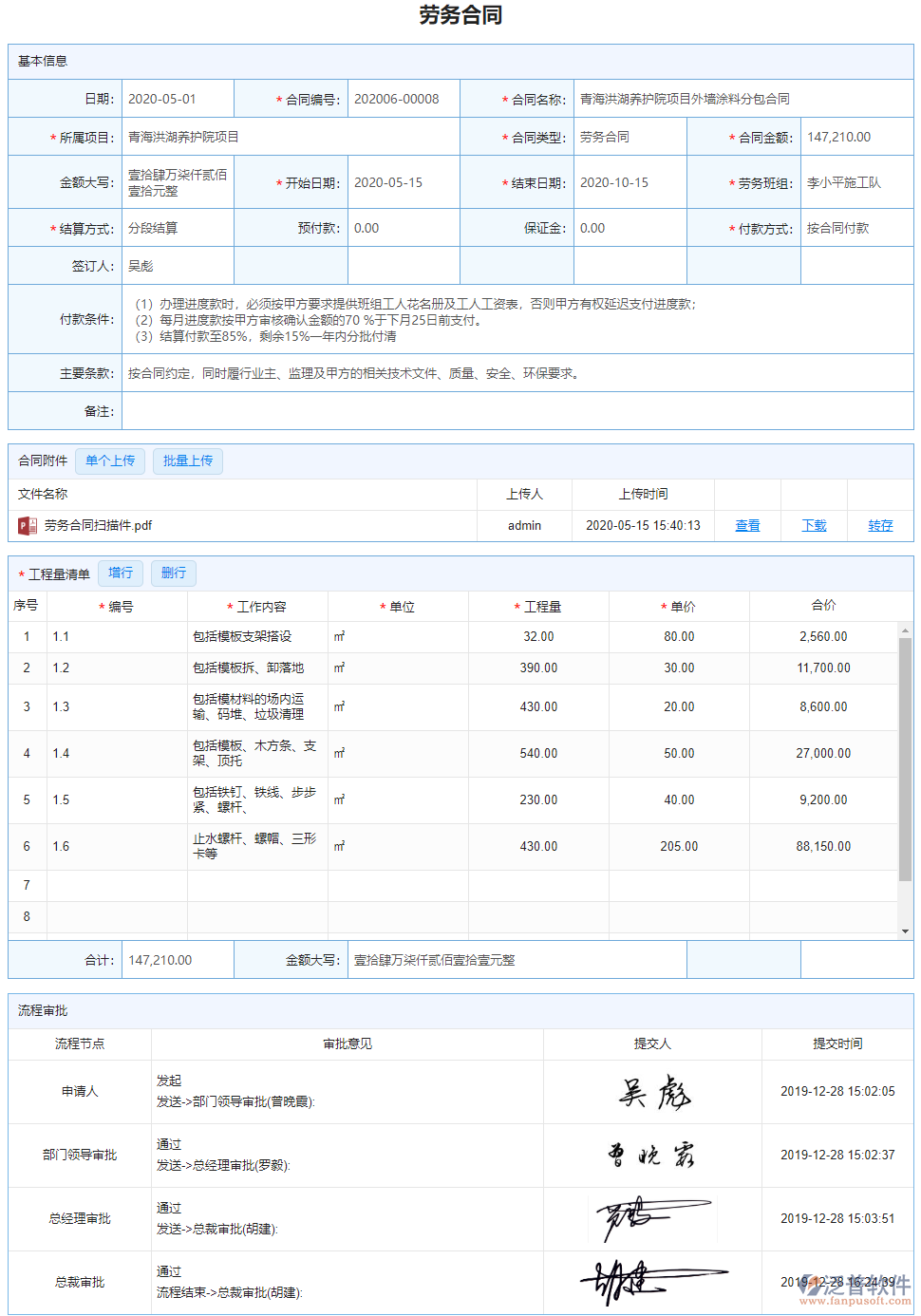Image resolution: width=921 pixels, height=1316 pixels.
Task: Click 删行 to delete a row
Action: pyautogui.click(x=173, y=573)
